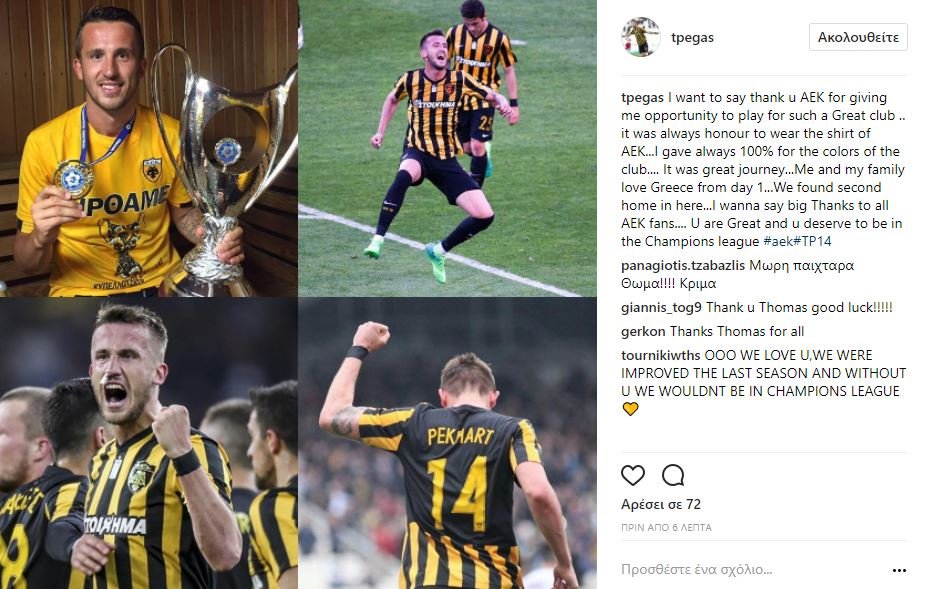This screenshot has width=932, height=589.
Task: Open commenter giannis_tog9 profile
Action: coord(662,308)
